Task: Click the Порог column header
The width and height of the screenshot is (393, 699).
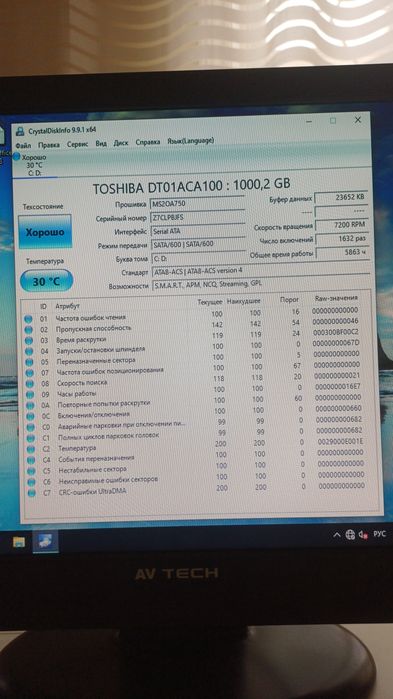Action: pos(290,300)
